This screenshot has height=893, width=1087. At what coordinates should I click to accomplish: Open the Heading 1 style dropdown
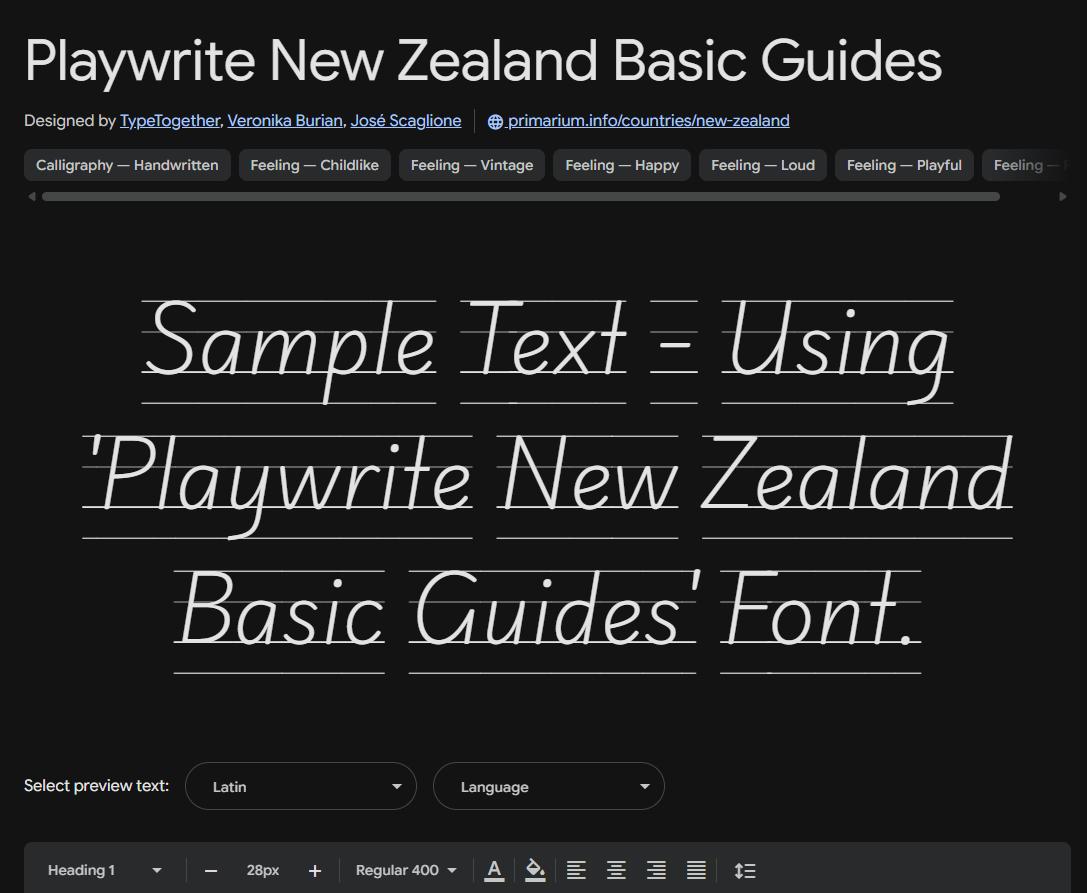(105, 870)
